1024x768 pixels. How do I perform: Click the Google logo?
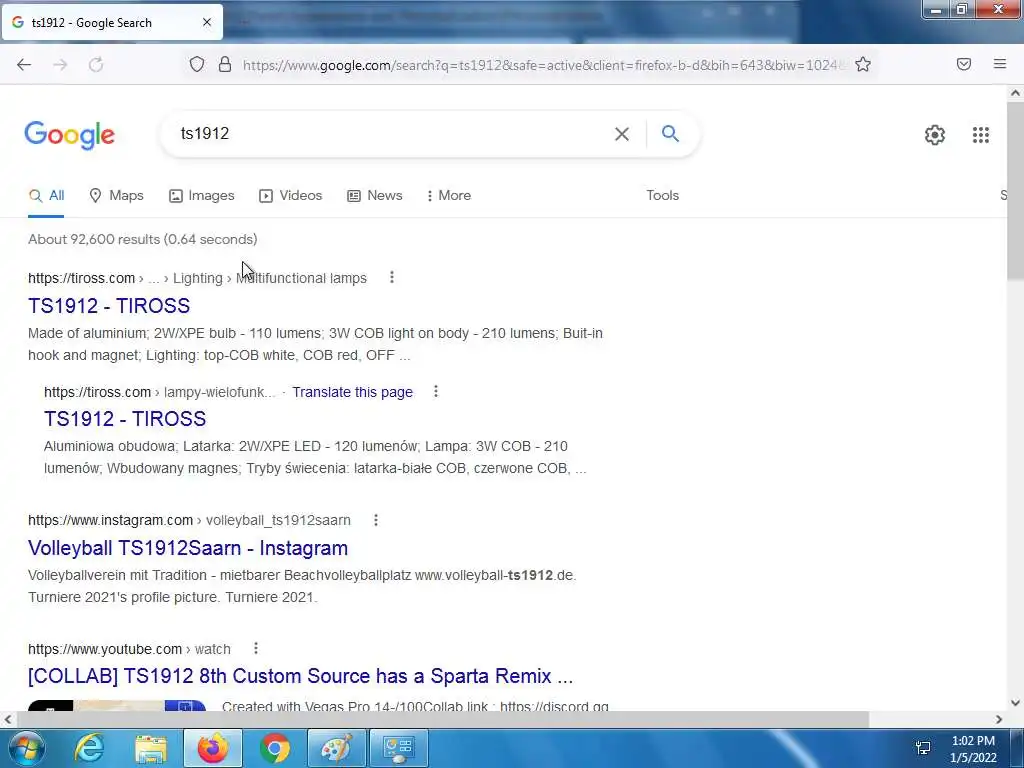click(x=70, y=135)
